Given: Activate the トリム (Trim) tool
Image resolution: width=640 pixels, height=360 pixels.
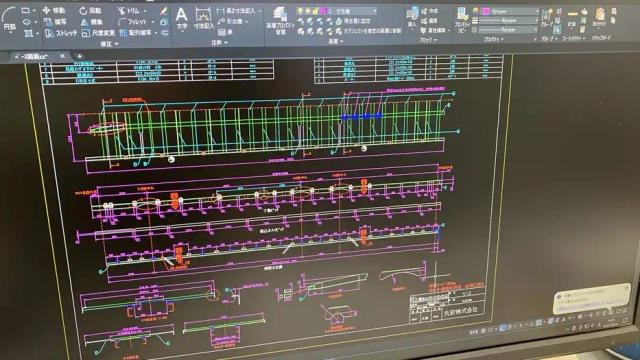Looking at the screenshot, I should coord(129,11).
